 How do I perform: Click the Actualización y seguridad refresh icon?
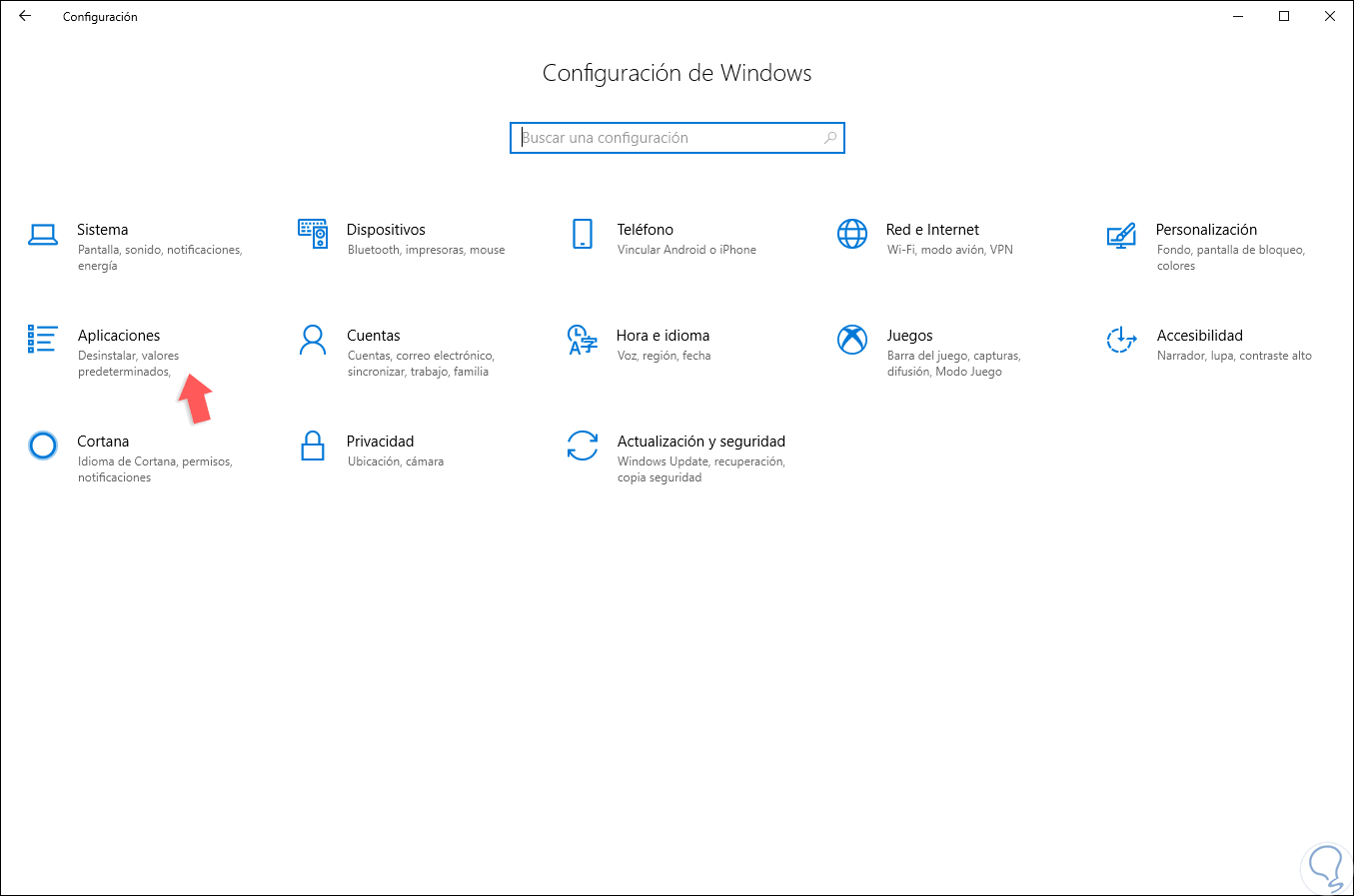pos(583,446)
